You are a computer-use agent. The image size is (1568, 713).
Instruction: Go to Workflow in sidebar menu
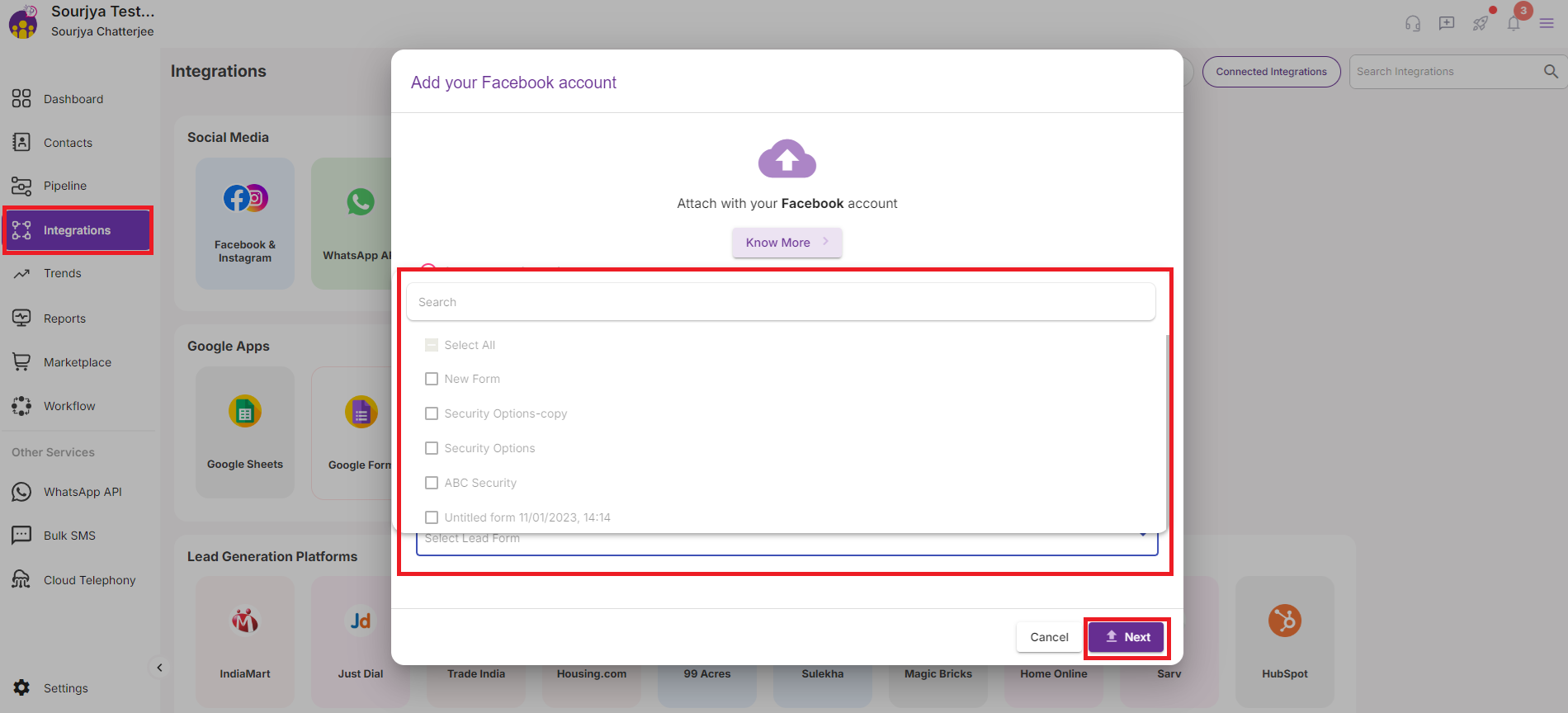tap(69, 406)
